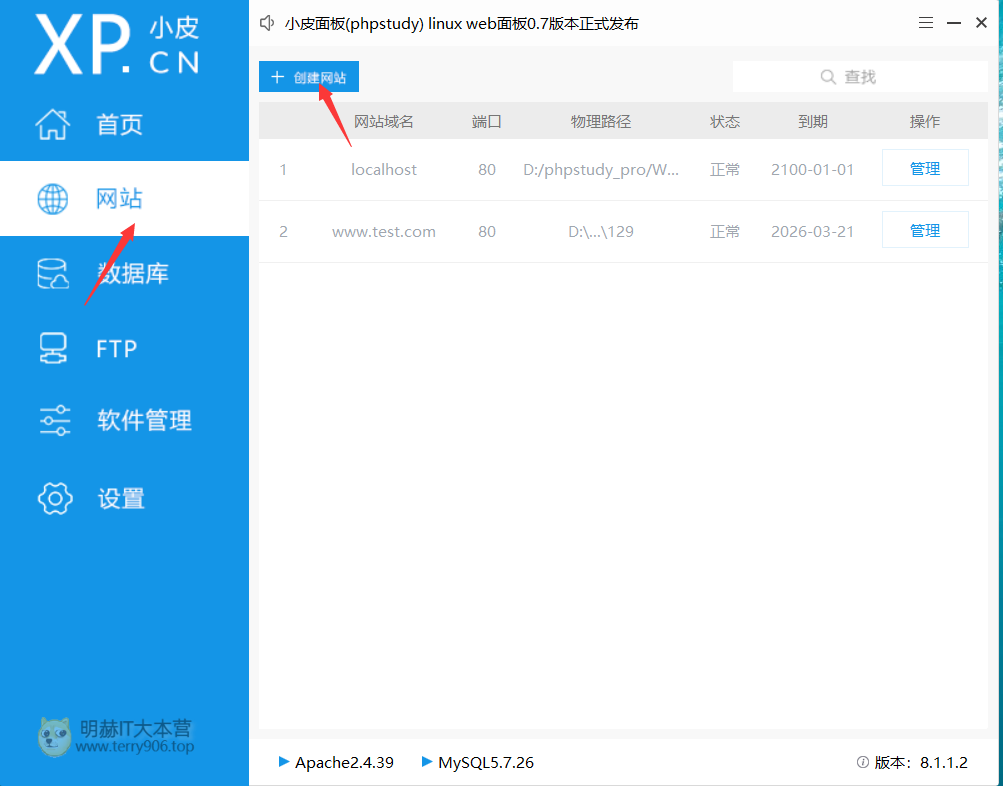Open 管理 for www.test.com
The width and height of the screenshot is (1003, 786).
pos(925,230)
